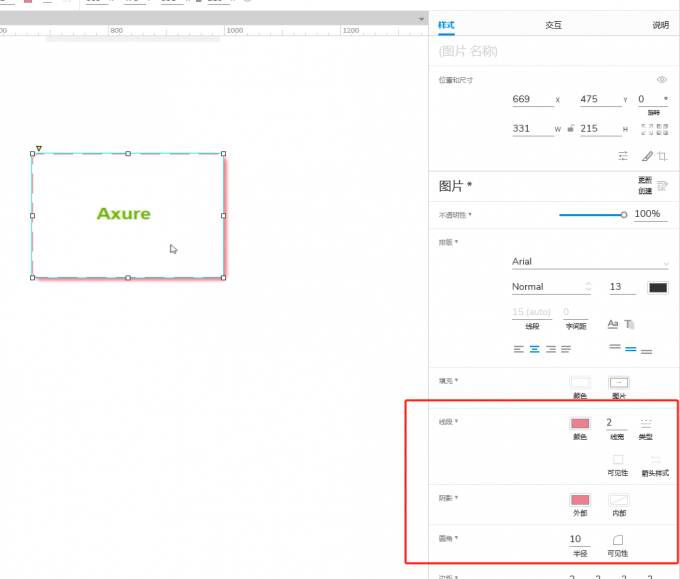
Task: Open the corner 可见性 icon
Action: click(618, 540)
